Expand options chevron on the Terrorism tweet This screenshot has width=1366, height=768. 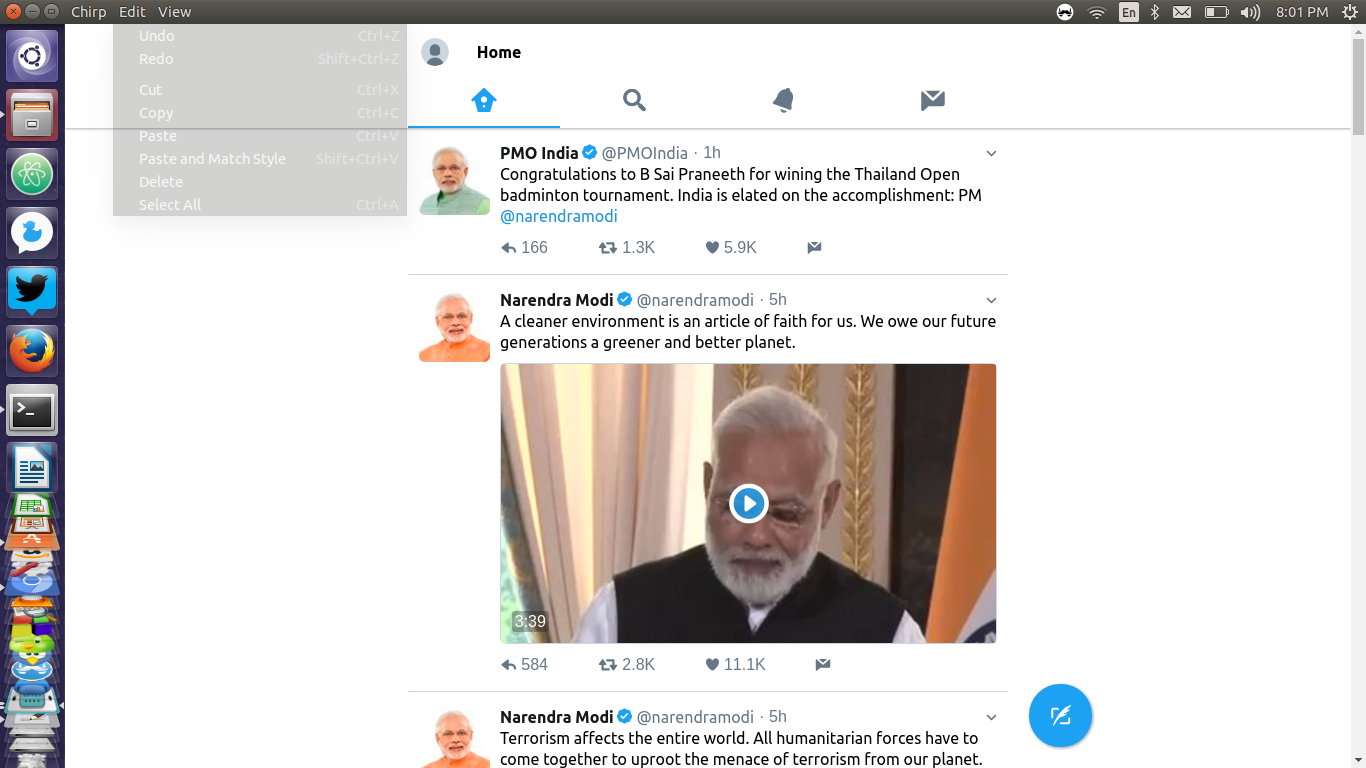pos(991,717)
